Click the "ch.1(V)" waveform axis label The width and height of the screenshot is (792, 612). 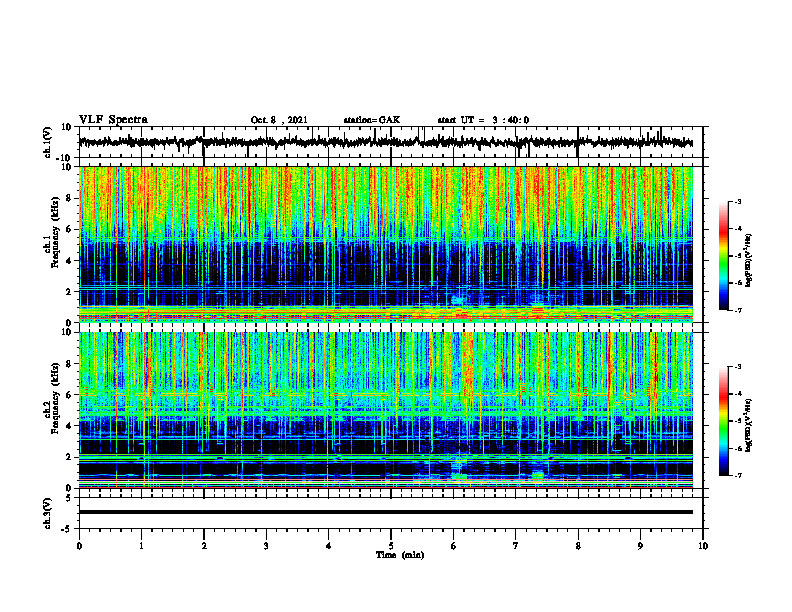[48, 142]
